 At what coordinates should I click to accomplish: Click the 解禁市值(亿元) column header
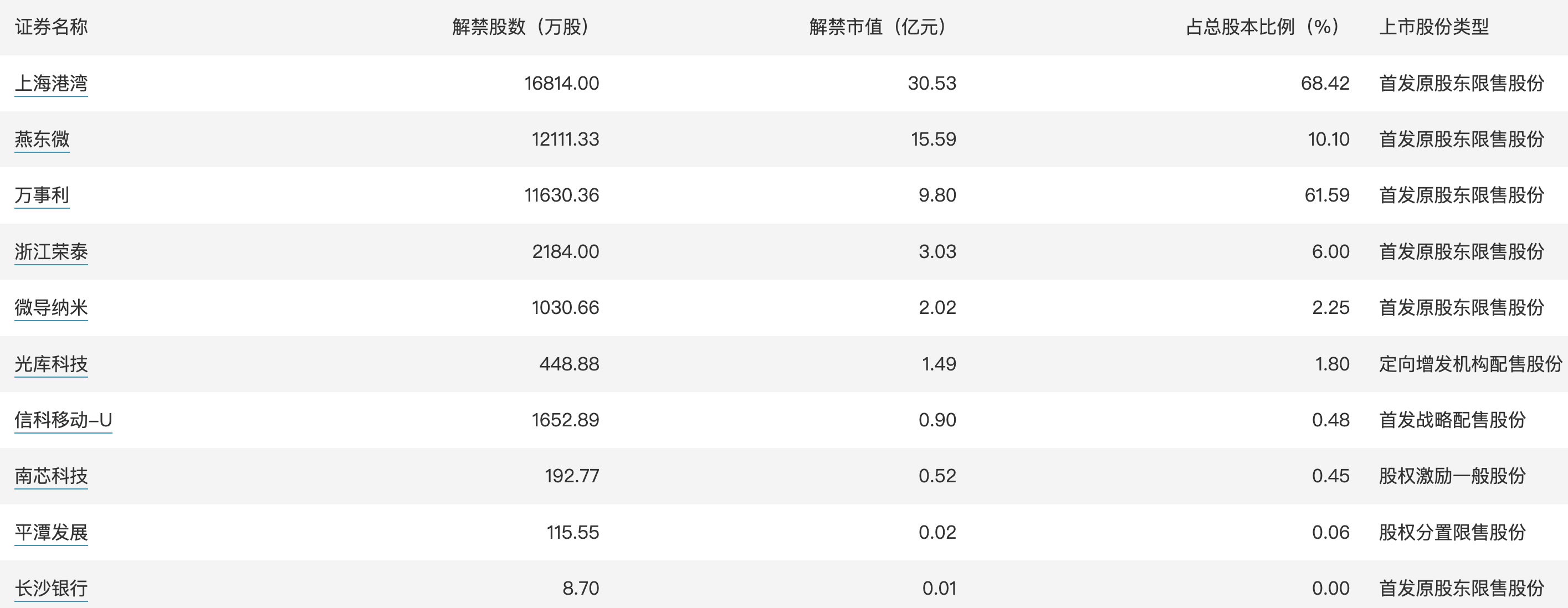[877, 27]
